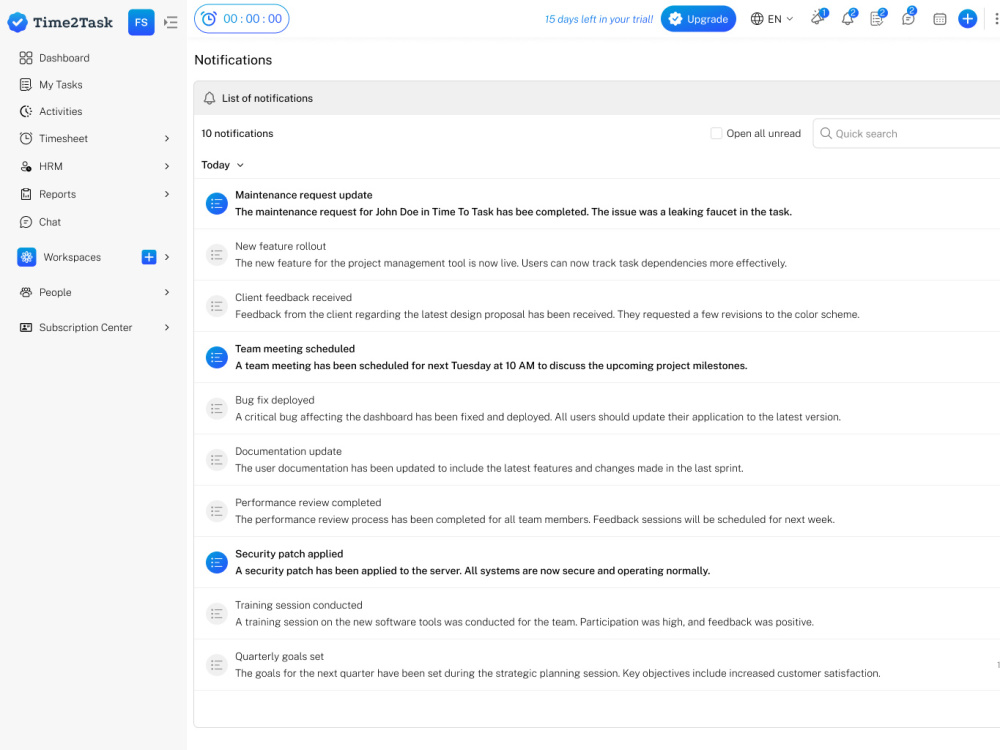Click the '15 days left in your trial!' text

coord(599,19)
